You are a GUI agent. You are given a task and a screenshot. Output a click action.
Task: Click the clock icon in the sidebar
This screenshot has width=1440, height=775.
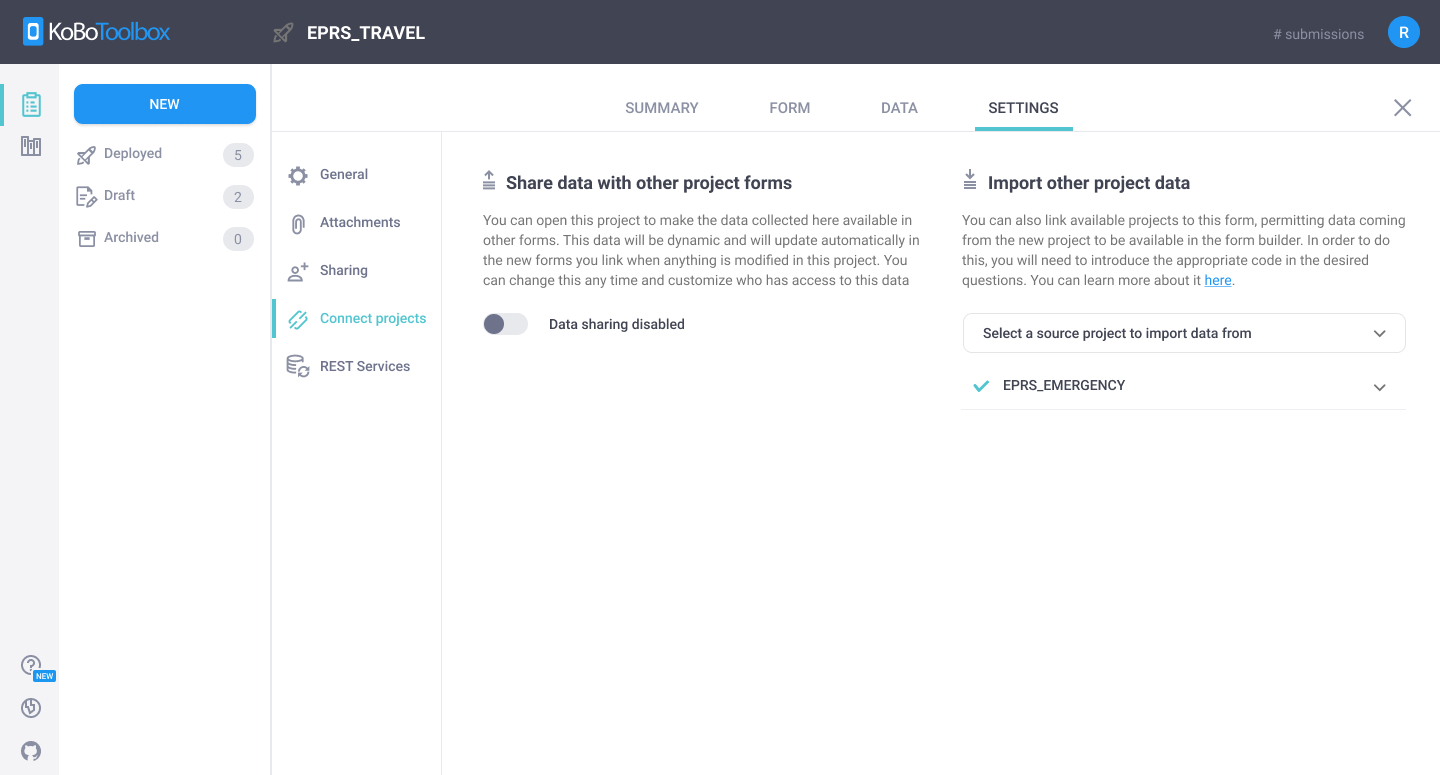[31, 708]
